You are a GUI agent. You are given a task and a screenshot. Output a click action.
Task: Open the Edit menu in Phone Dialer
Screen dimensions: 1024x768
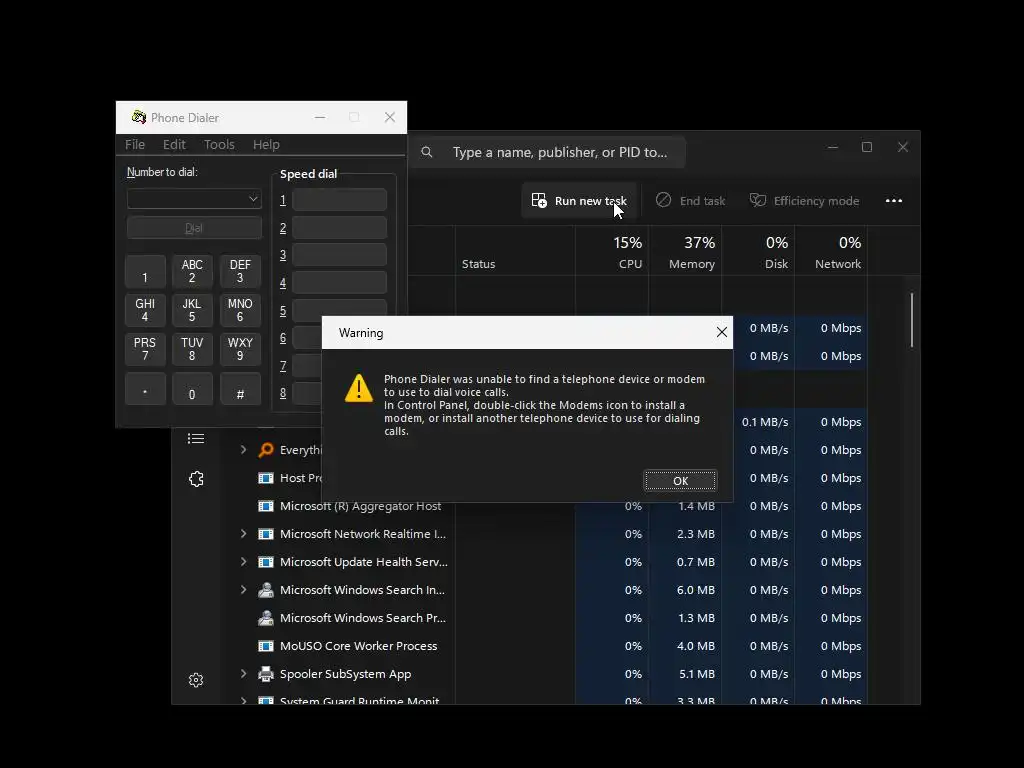(x=174, y=144)
